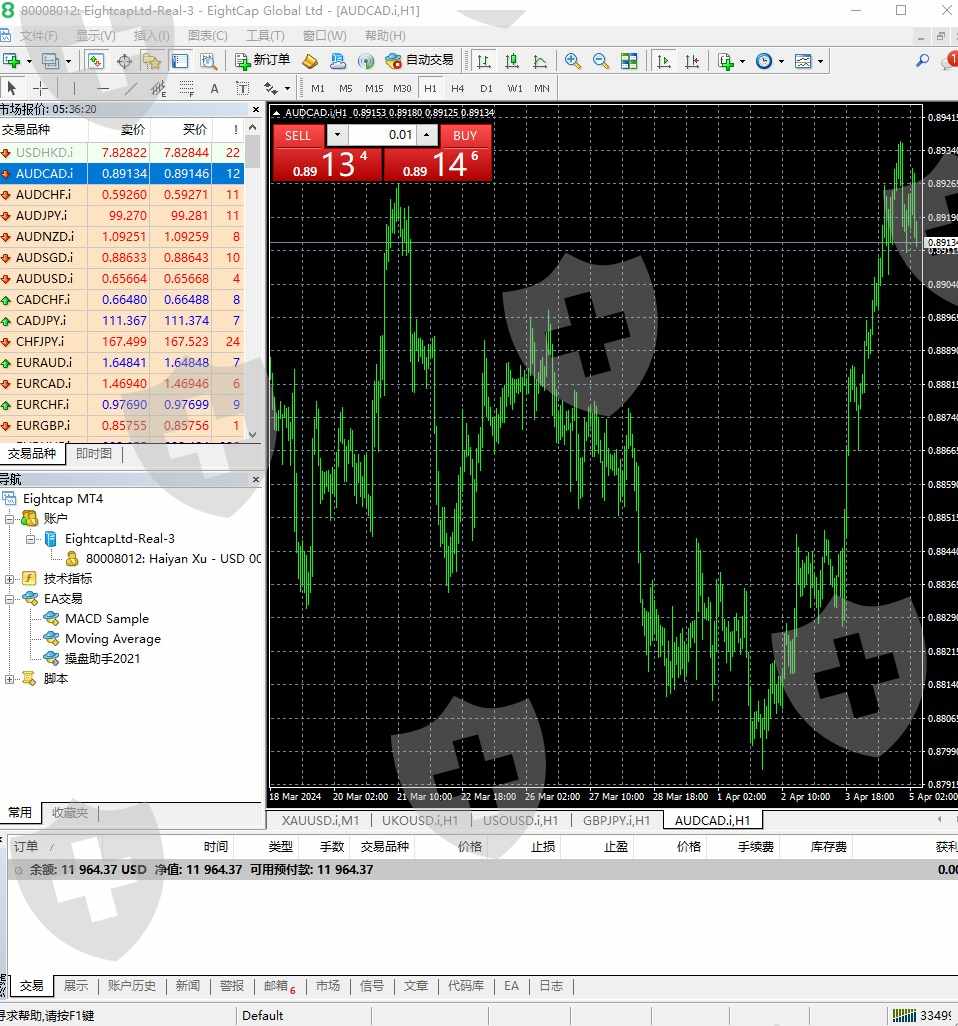Expand the 技术指标 tree node

click(x=10, y=579)
